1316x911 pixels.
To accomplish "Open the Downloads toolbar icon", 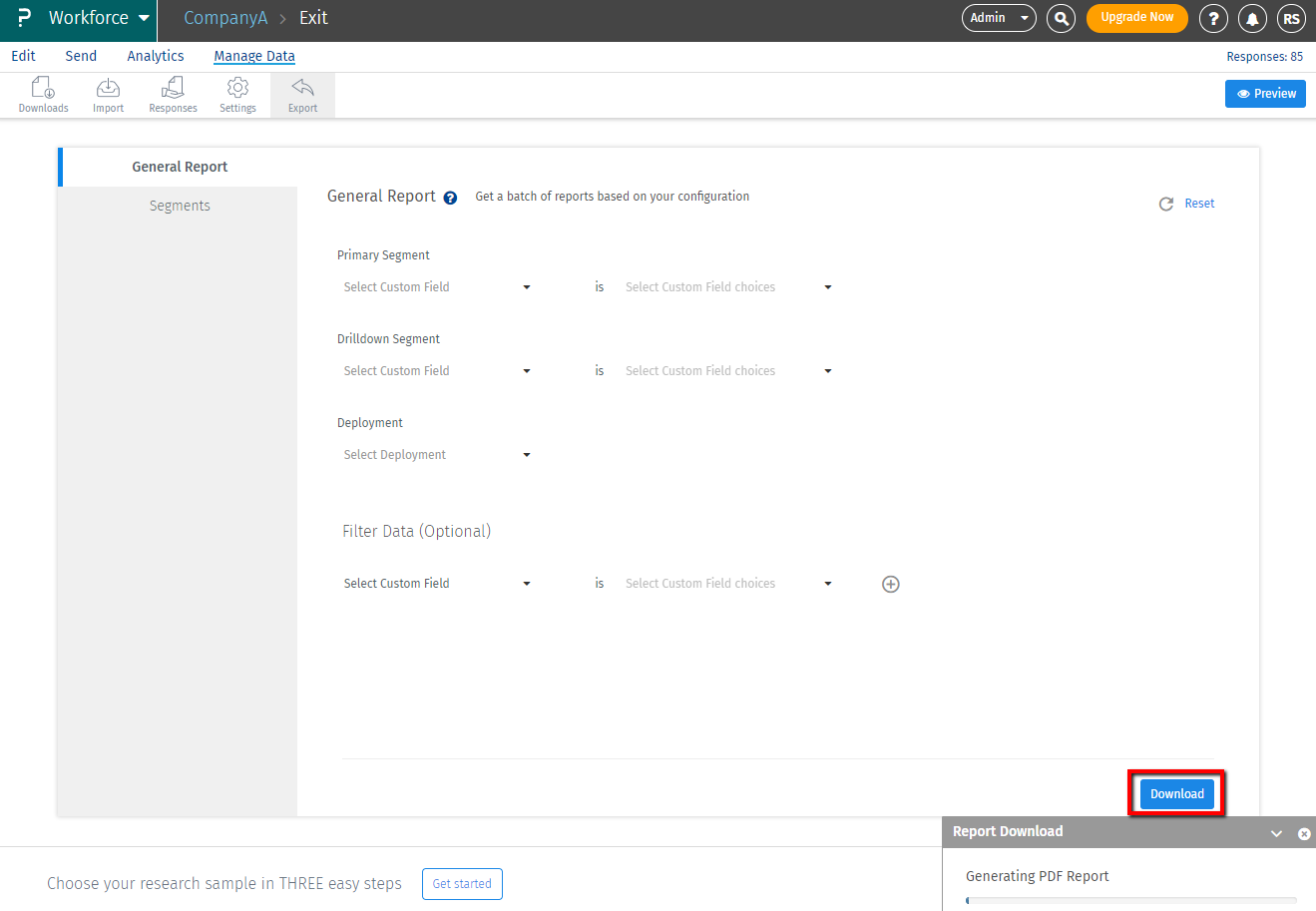I will click(x=44, y=95).
